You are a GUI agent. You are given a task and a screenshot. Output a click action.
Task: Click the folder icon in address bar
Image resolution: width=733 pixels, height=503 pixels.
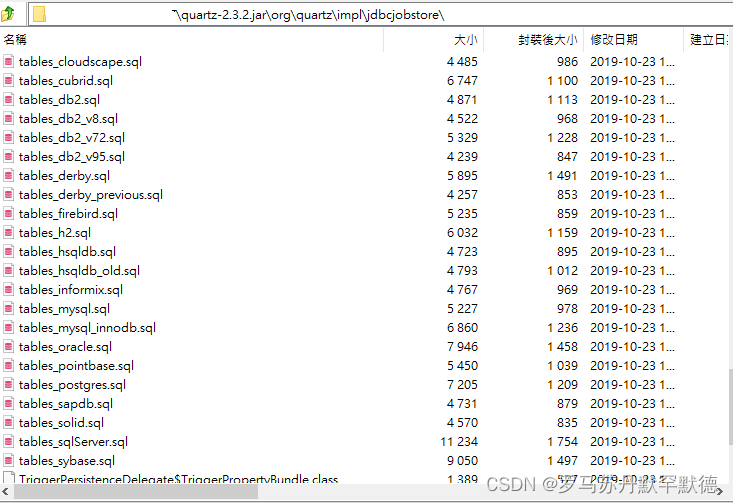click(39, 14)
